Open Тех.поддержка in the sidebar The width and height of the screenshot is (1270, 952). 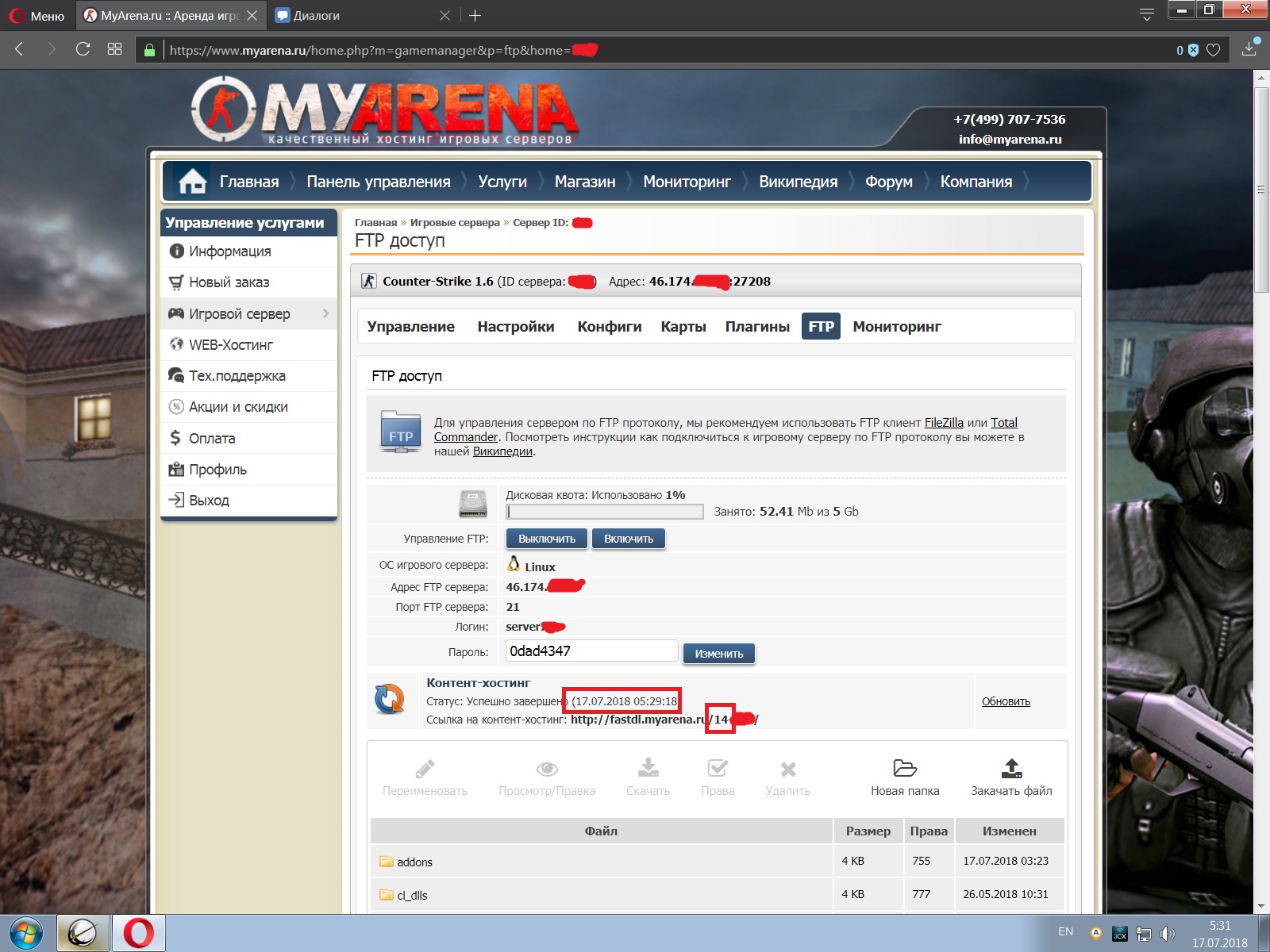coord(249,376)
